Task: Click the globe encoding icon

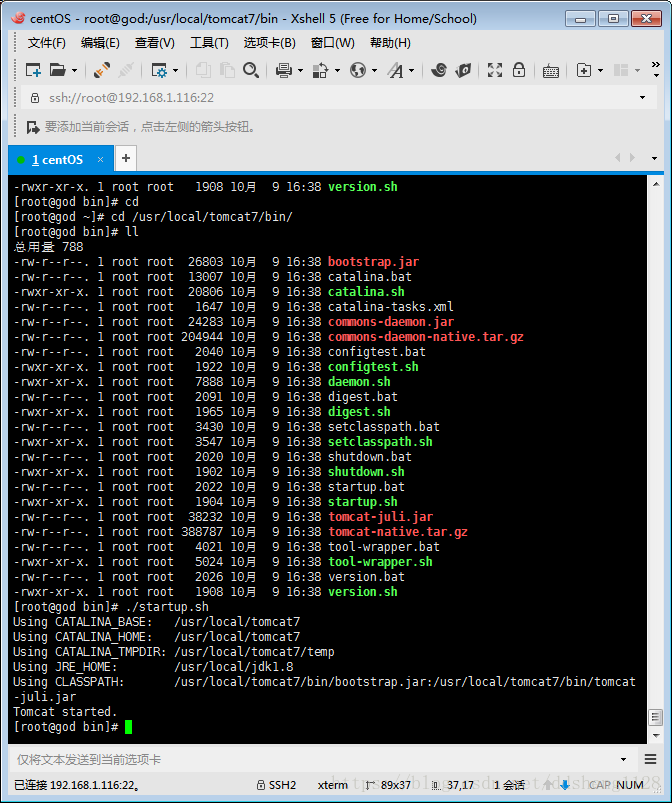Action: pyautogui.click(x=358, y=70)
